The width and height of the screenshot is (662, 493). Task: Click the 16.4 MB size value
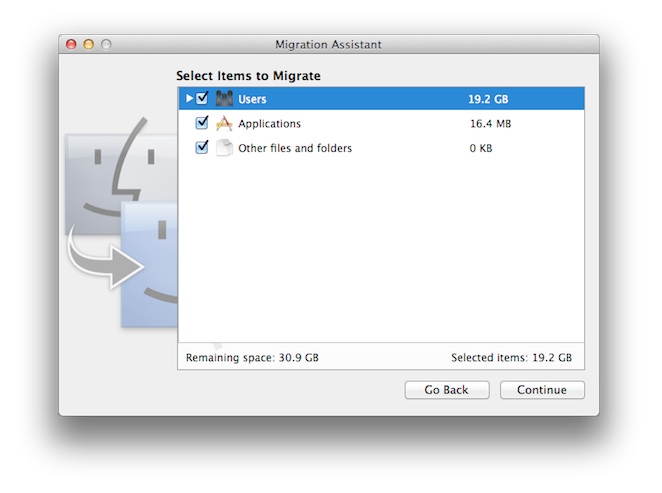[491, 124]
